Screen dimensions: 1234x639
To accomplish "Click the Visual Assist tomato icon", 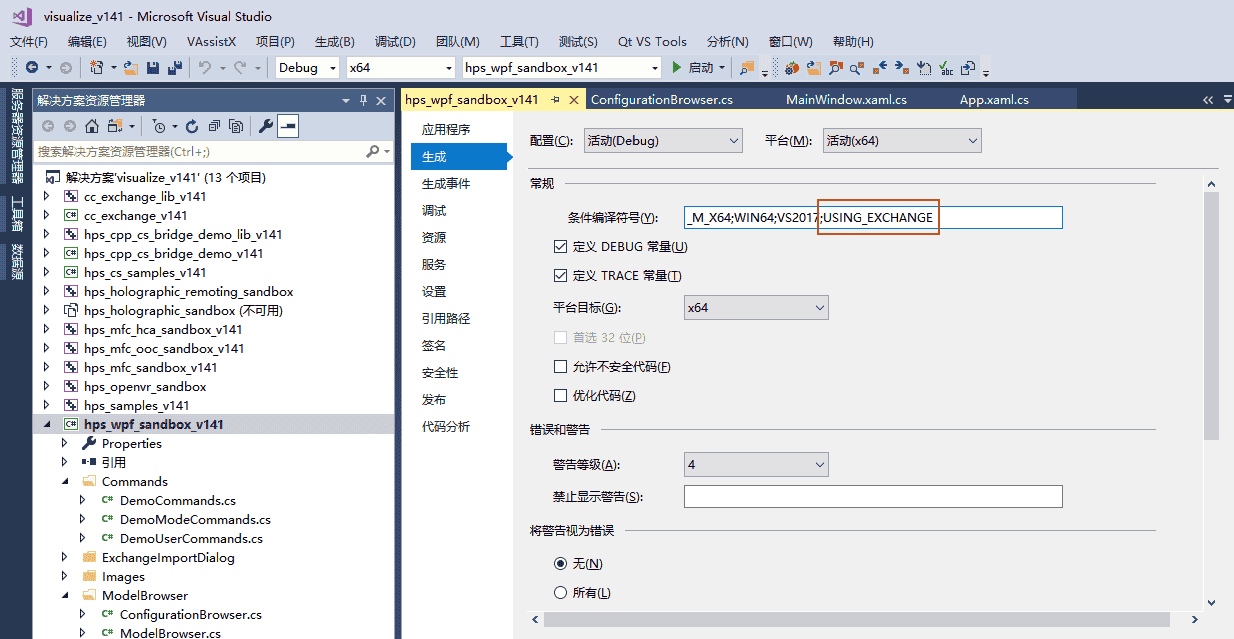I will click(x=791, y=68).
